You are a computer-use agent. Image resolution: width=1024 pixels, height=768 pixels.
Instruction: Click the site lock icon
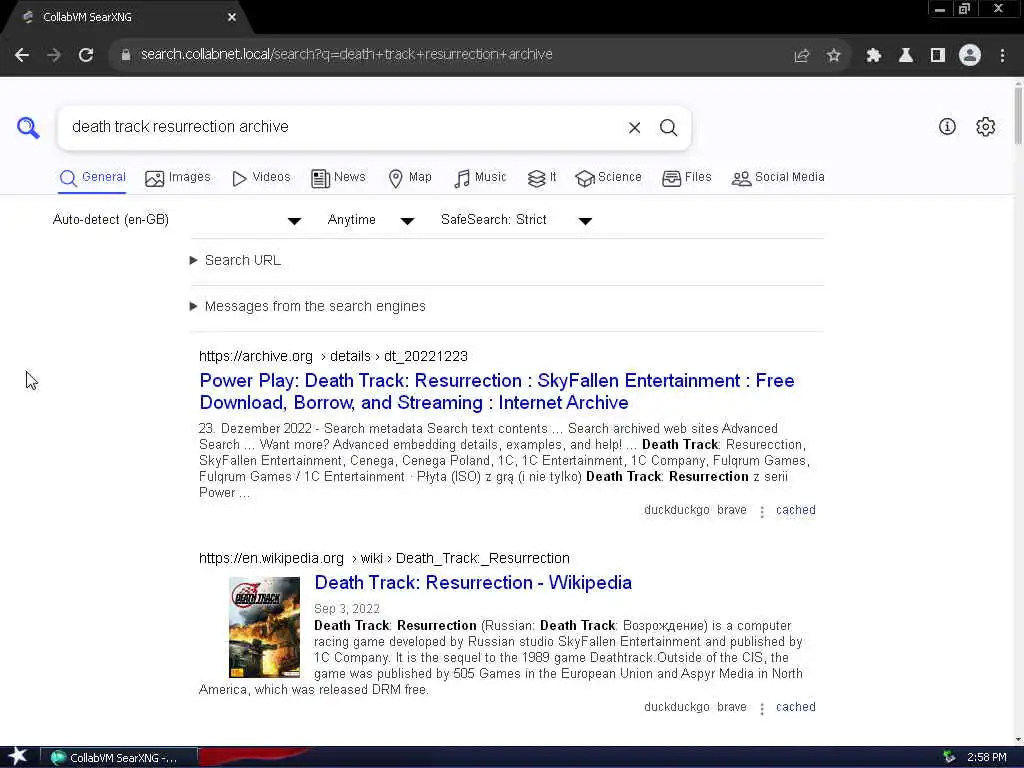(126, 55)
